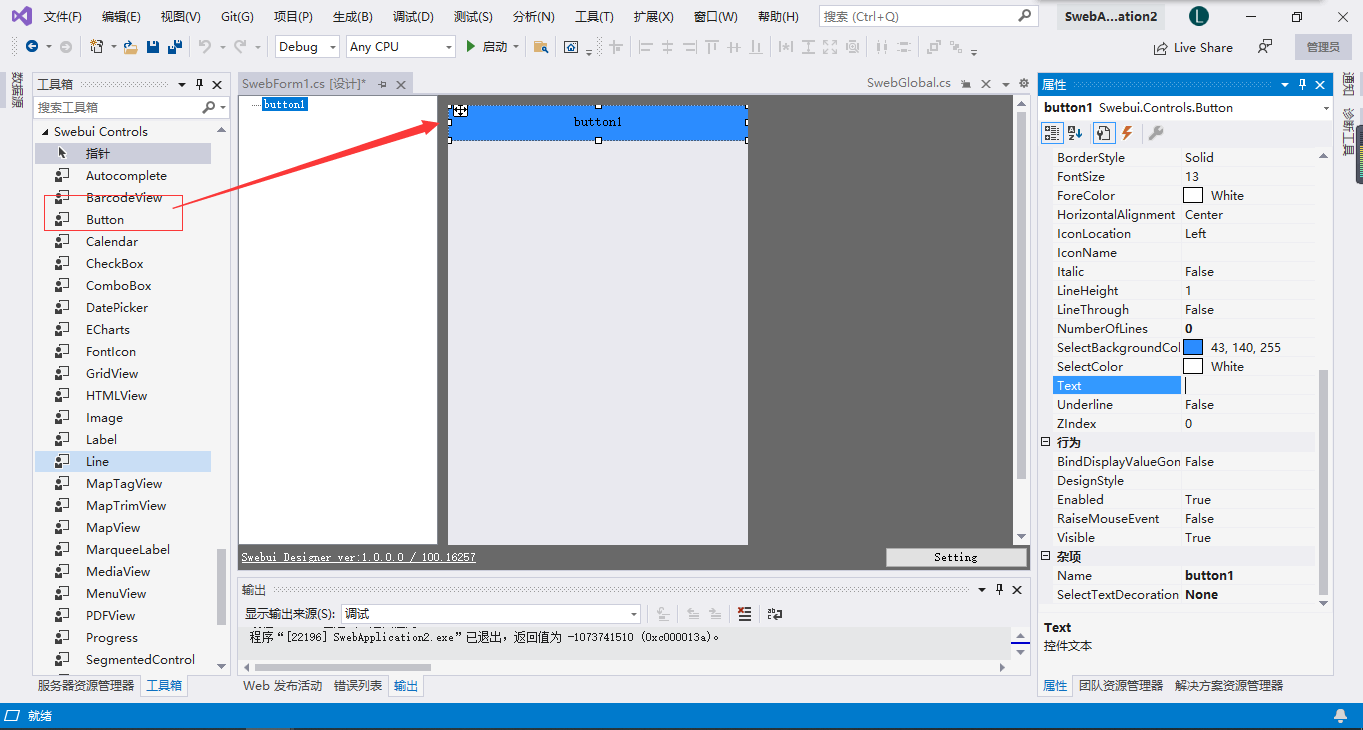This screenshot has height=730, width=1363.
Task: Click the Text property value field
Action: (x=1249, y=386)
